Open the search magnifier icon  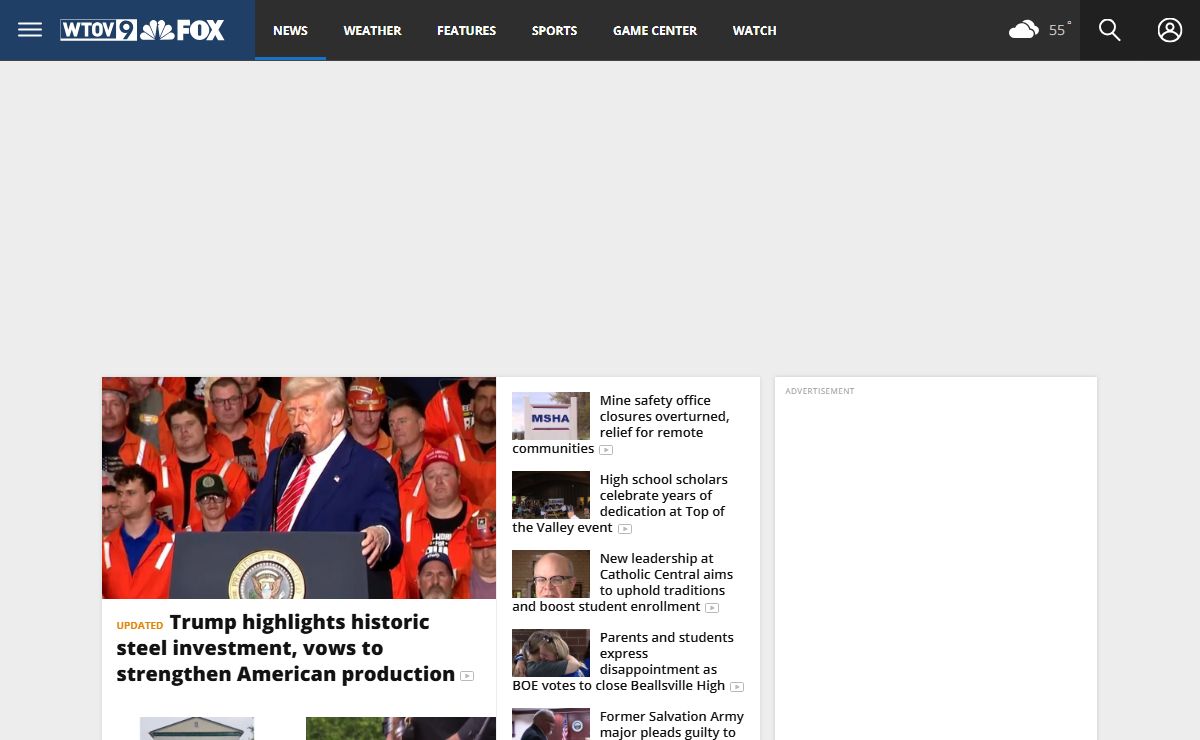[x=1110, y=30]
